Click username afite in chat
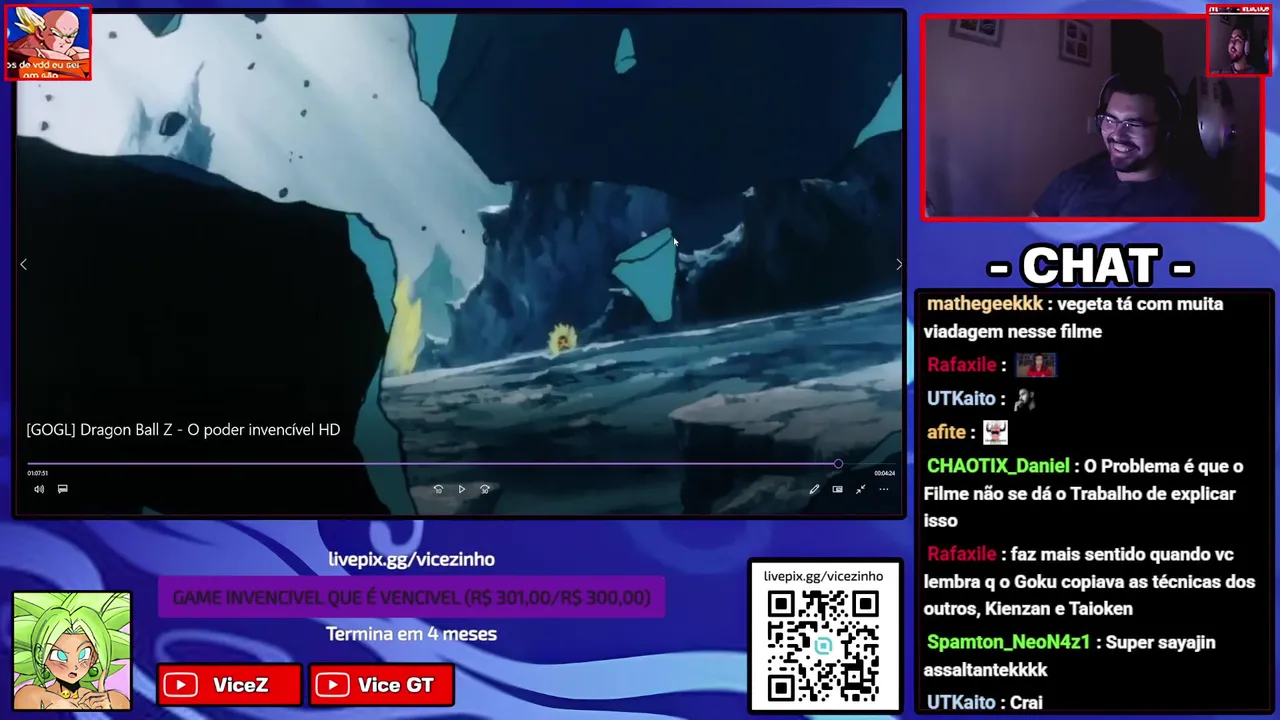 tap(946, 432)
